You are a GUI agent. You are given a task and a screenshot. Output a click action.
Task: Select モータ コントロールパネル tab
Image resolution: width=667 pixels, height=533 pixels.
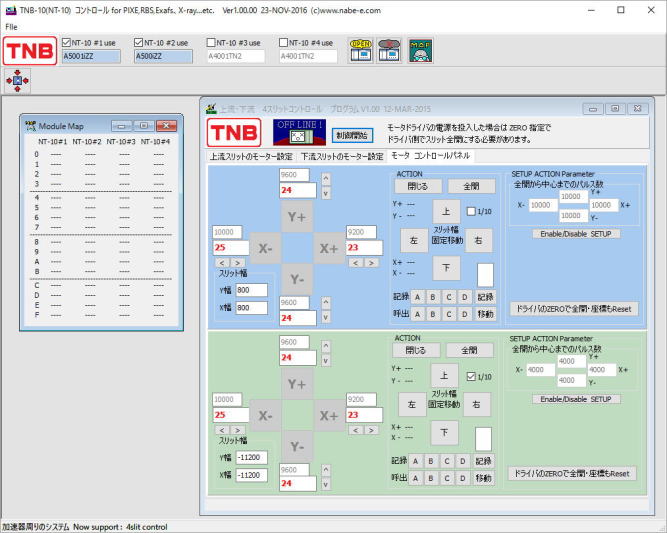[x=430, y=156]
